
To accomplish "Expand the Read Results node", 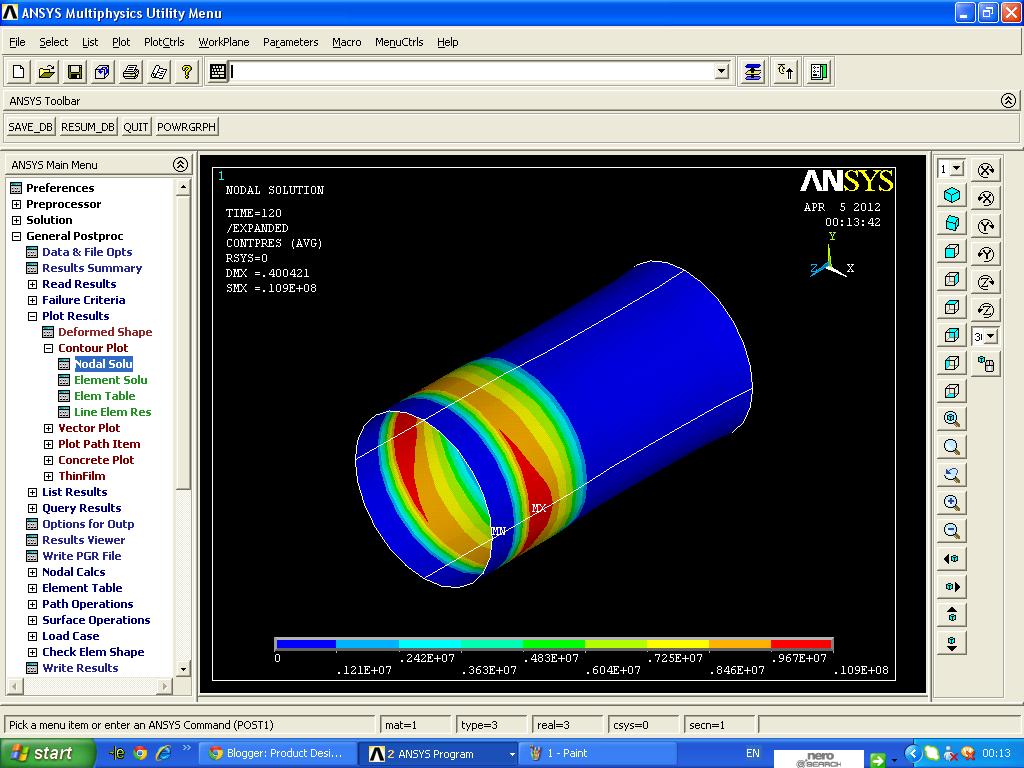I will tap(32, 284).
